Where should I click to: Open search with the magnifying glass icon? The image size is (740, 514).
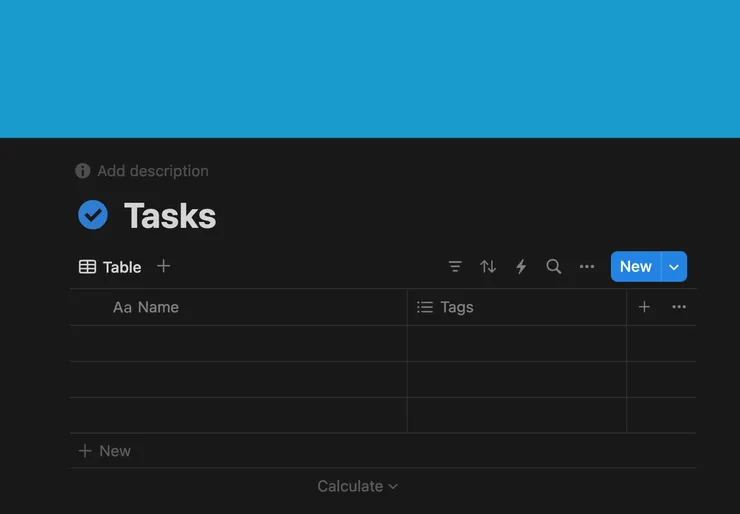coord(554,267)
